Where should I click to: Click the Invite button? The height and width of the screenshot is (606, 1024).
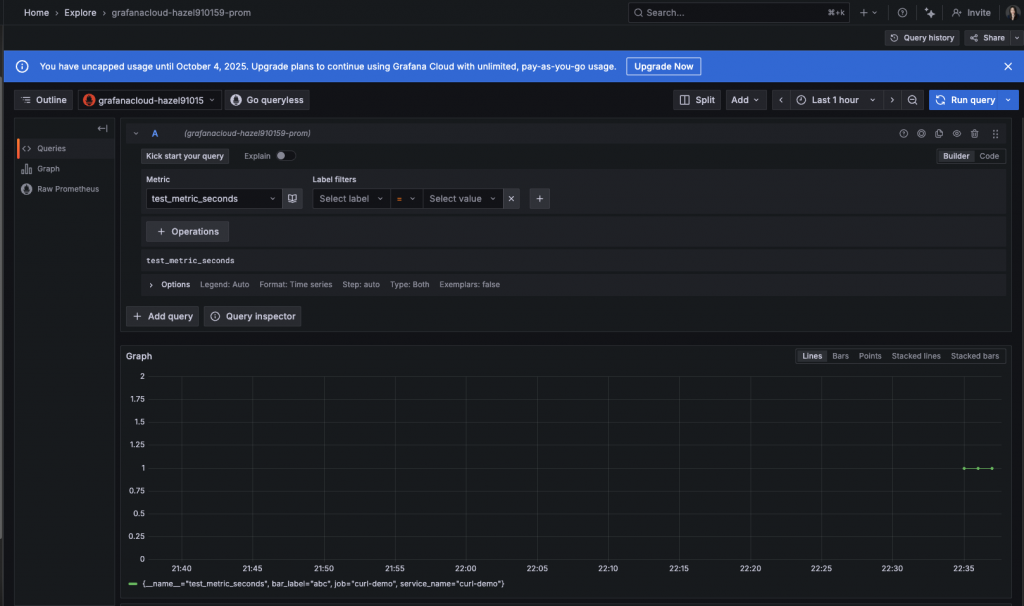(x=971, y=12)
